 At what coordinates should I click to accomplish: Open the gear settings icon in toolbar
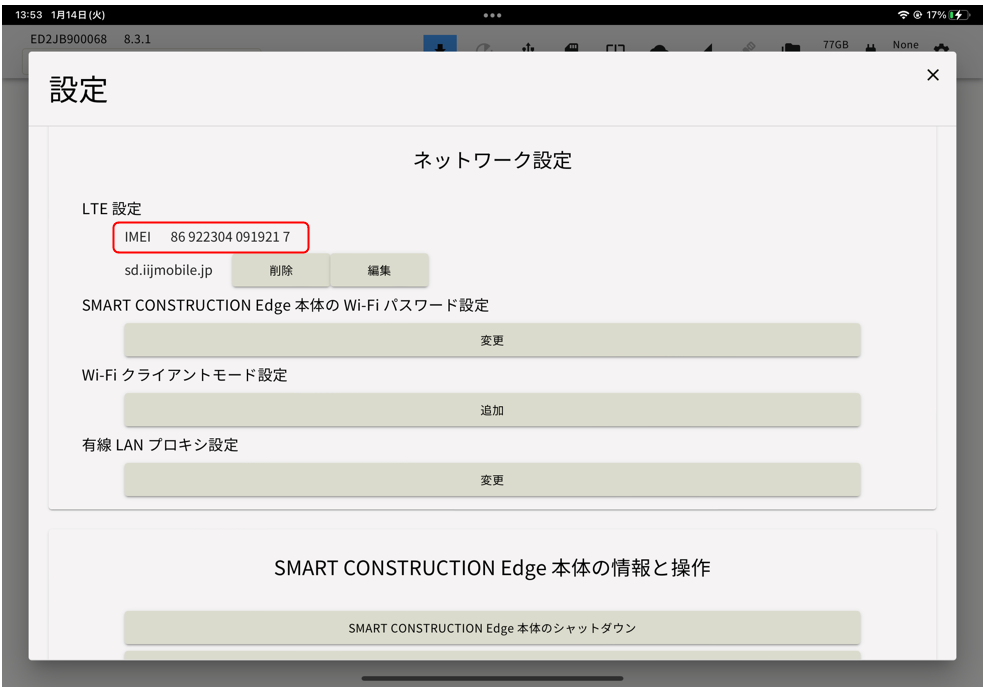click(940, 47)
